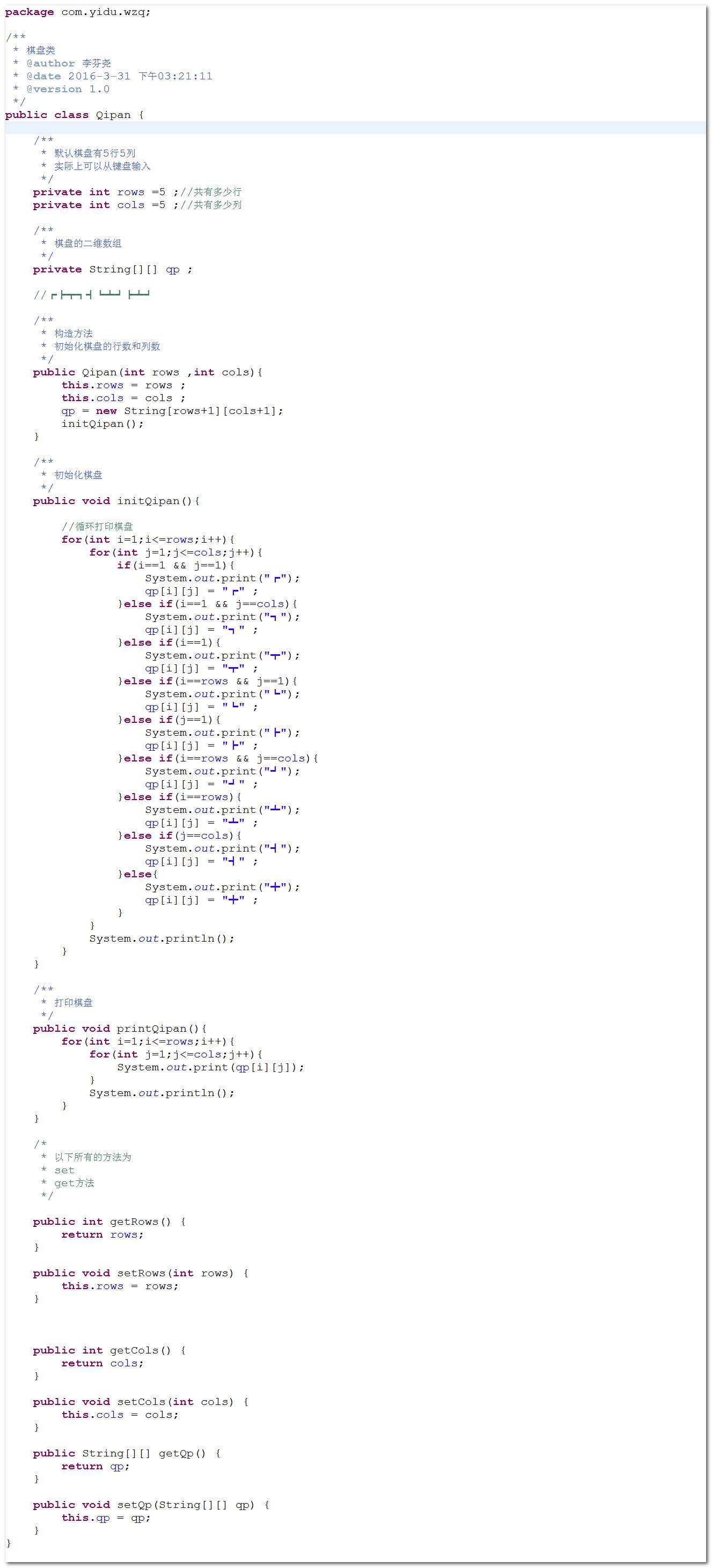Select the @version tag in the header comment

pos(54,89)
